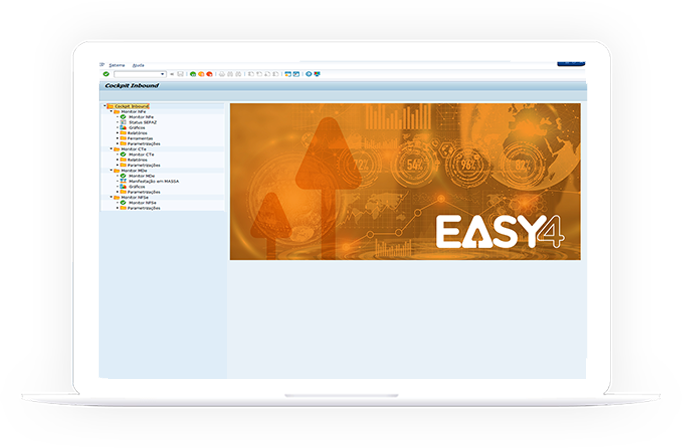Click the Next Page toolbar icon
The width and height of the screenshot is (682, 448).
point(267,74)
